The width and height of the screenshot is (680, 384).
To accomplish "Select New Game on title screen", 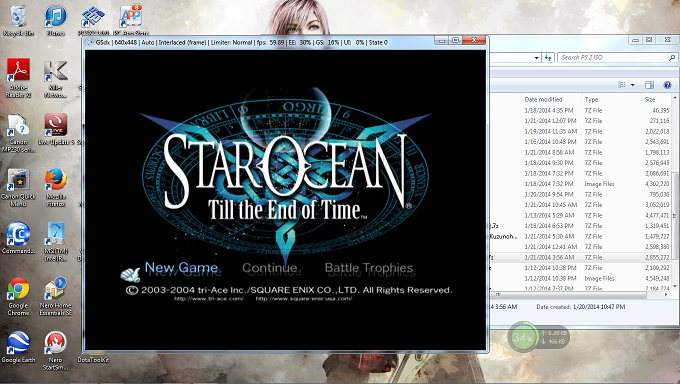I will coord(181,268).
